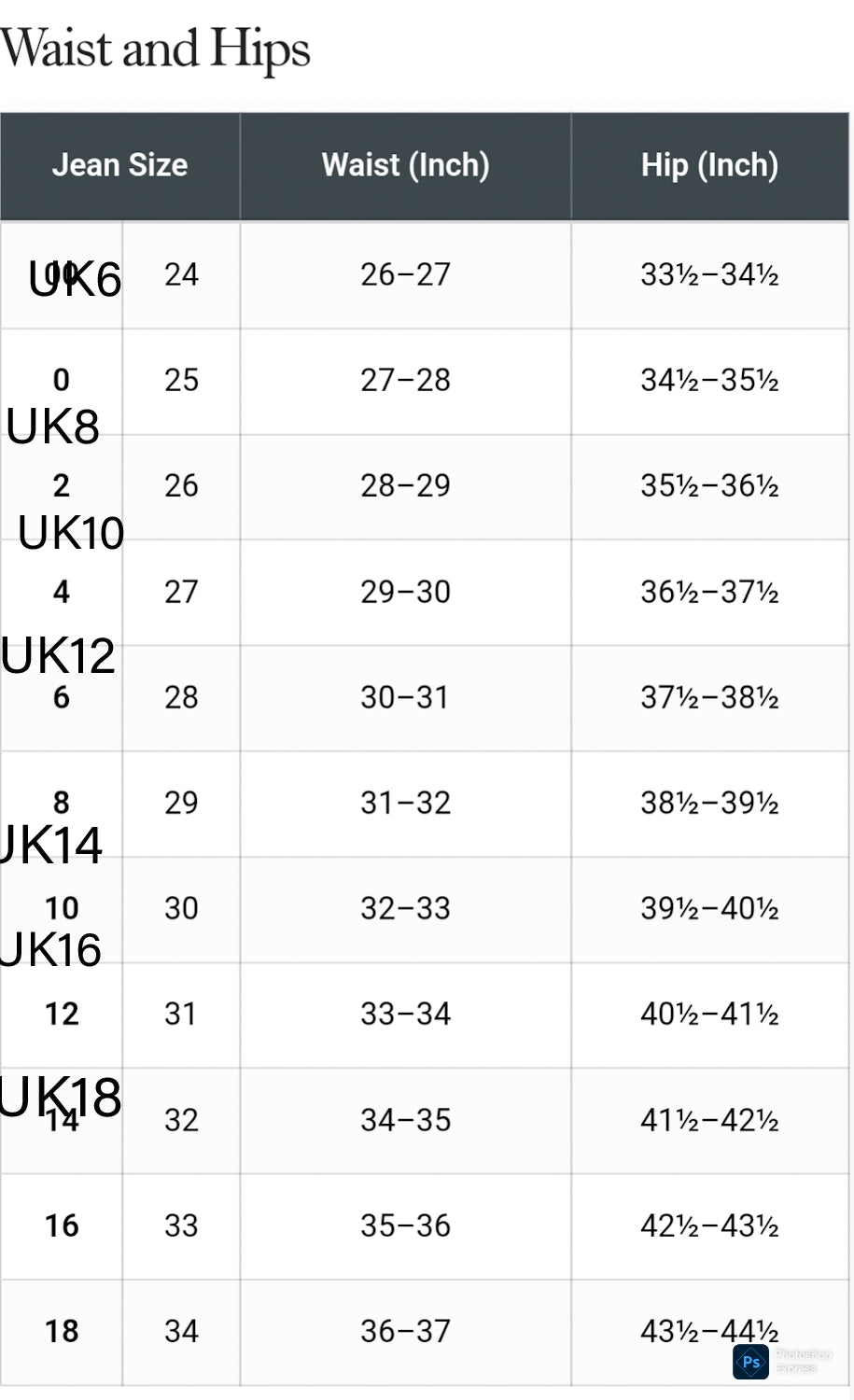
Task: Click the UK16 size label
Action: point(51,950)
